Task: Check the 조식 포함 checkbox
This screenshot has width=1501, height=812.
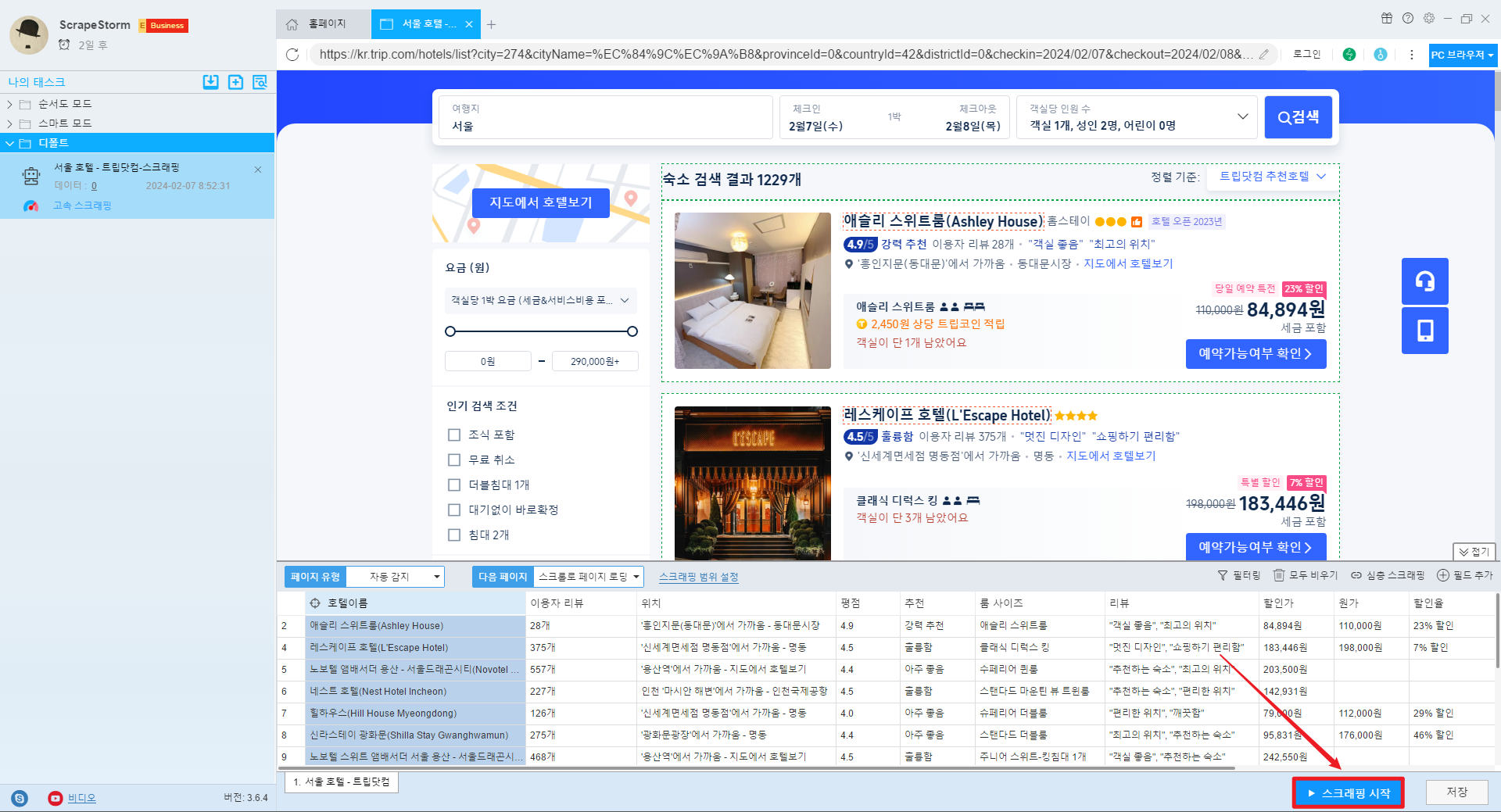Action: (x=454, y=435)
